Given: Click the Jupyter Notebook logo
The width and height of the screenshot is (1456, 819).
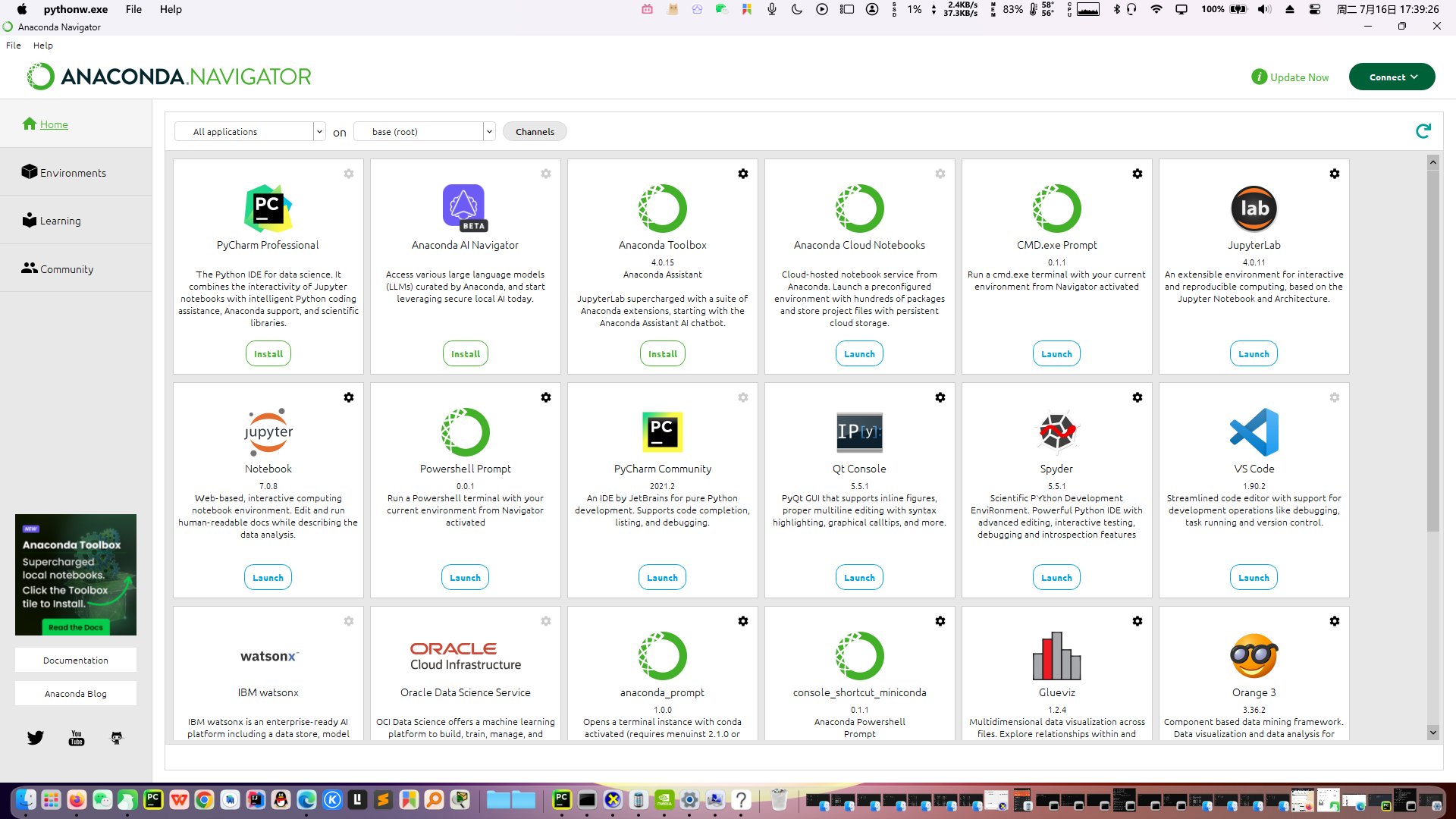Looking at the screenshot, I should coord(268,431).
